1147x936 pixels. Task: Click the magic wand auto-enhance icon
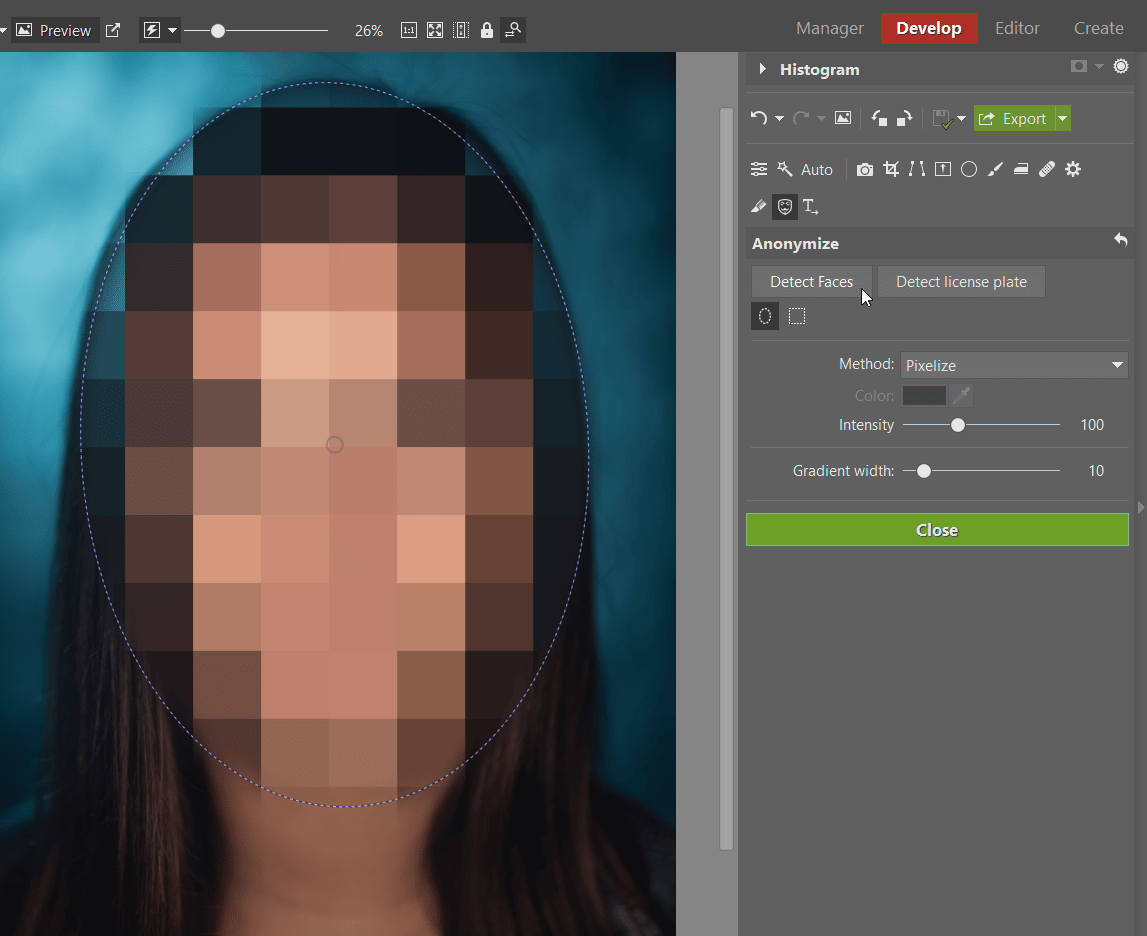tap(785, 170)
